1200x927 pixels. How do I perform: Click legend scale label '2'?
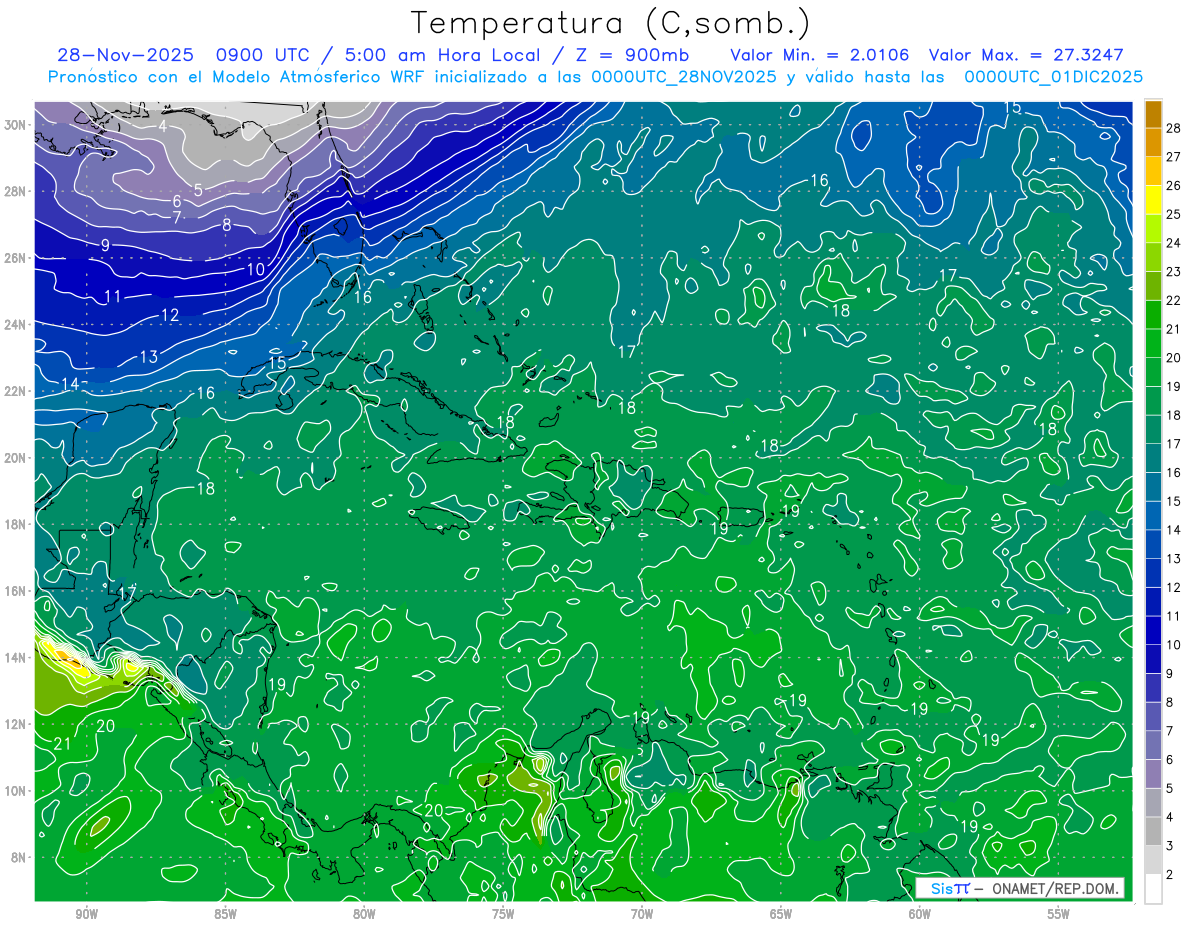pyautogui.click(x=1170, y=875)
